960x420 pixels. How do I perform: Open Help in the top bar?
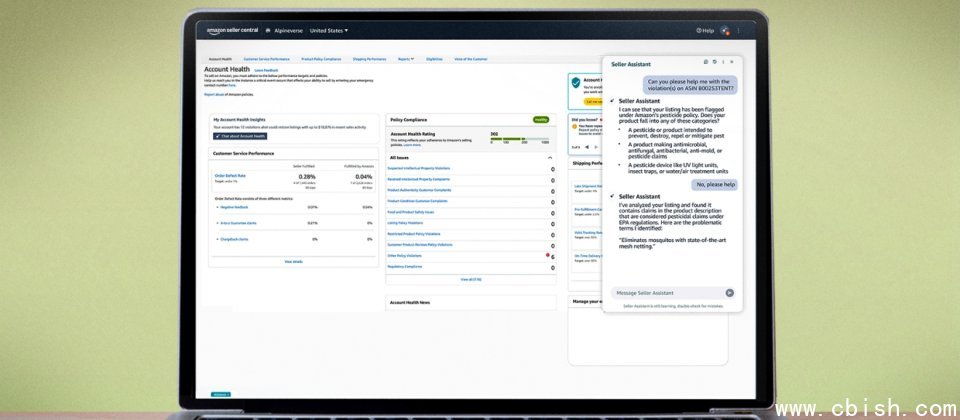tap(705, 31)
